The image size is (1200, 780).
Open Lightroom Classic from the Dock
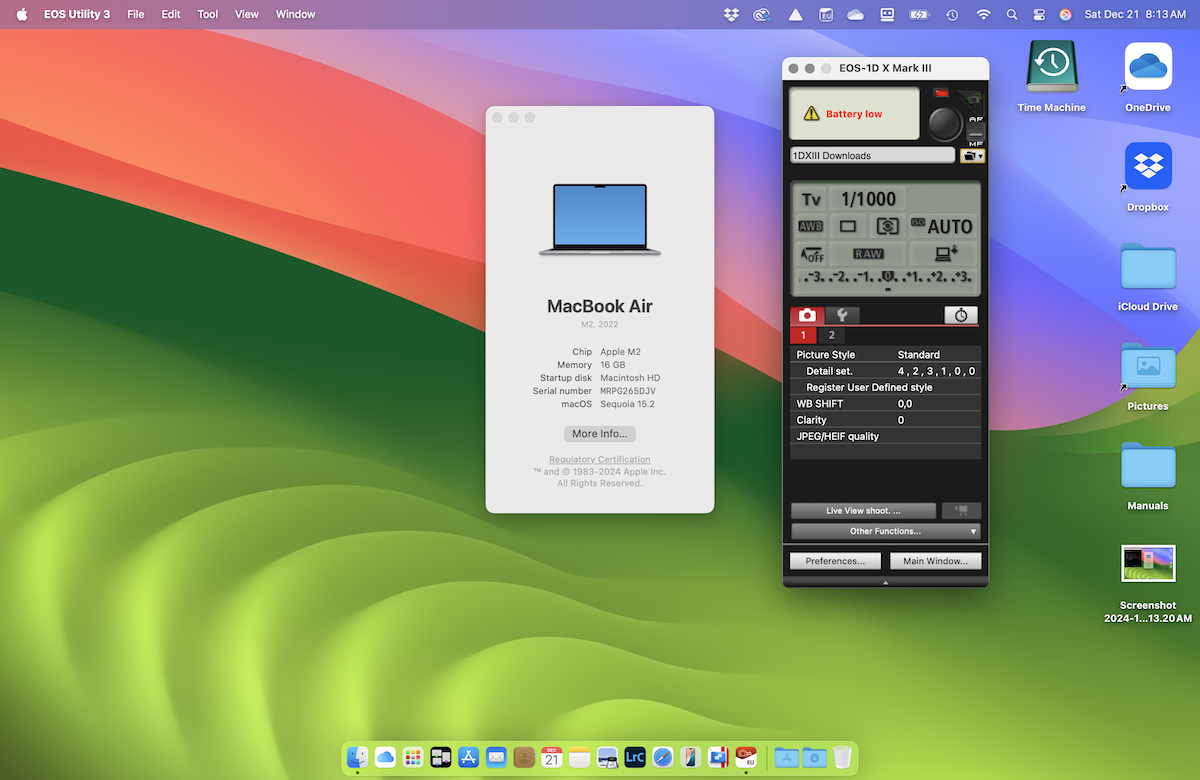pos(634,757)
